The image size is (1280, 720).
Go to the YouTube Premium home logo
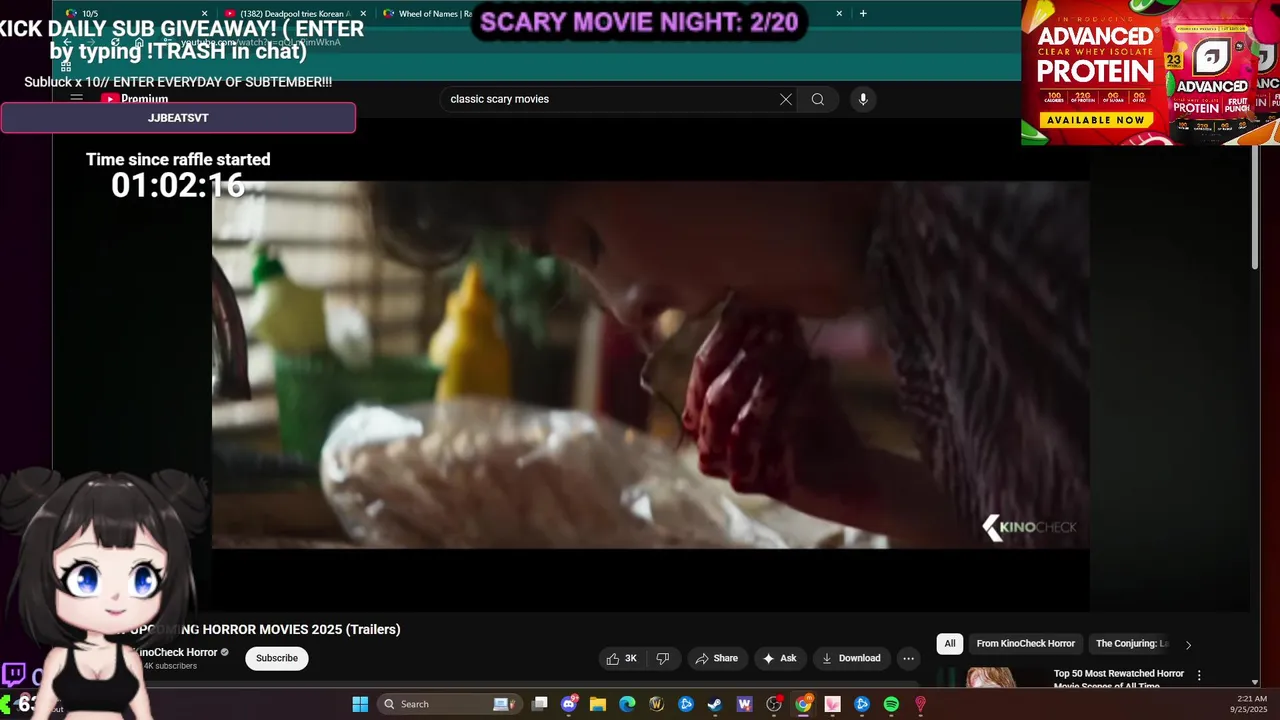point(134,99)
